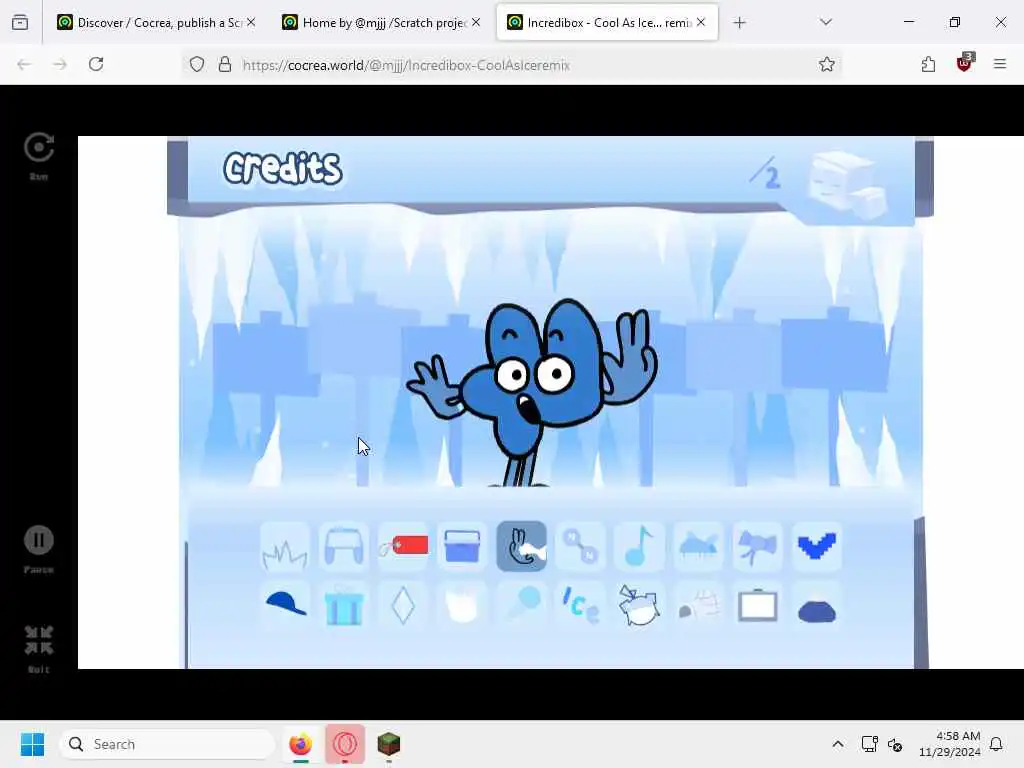Viewport: 1024px width, 768px height.
Task: Go back to previous page
Action: (24, 64)
